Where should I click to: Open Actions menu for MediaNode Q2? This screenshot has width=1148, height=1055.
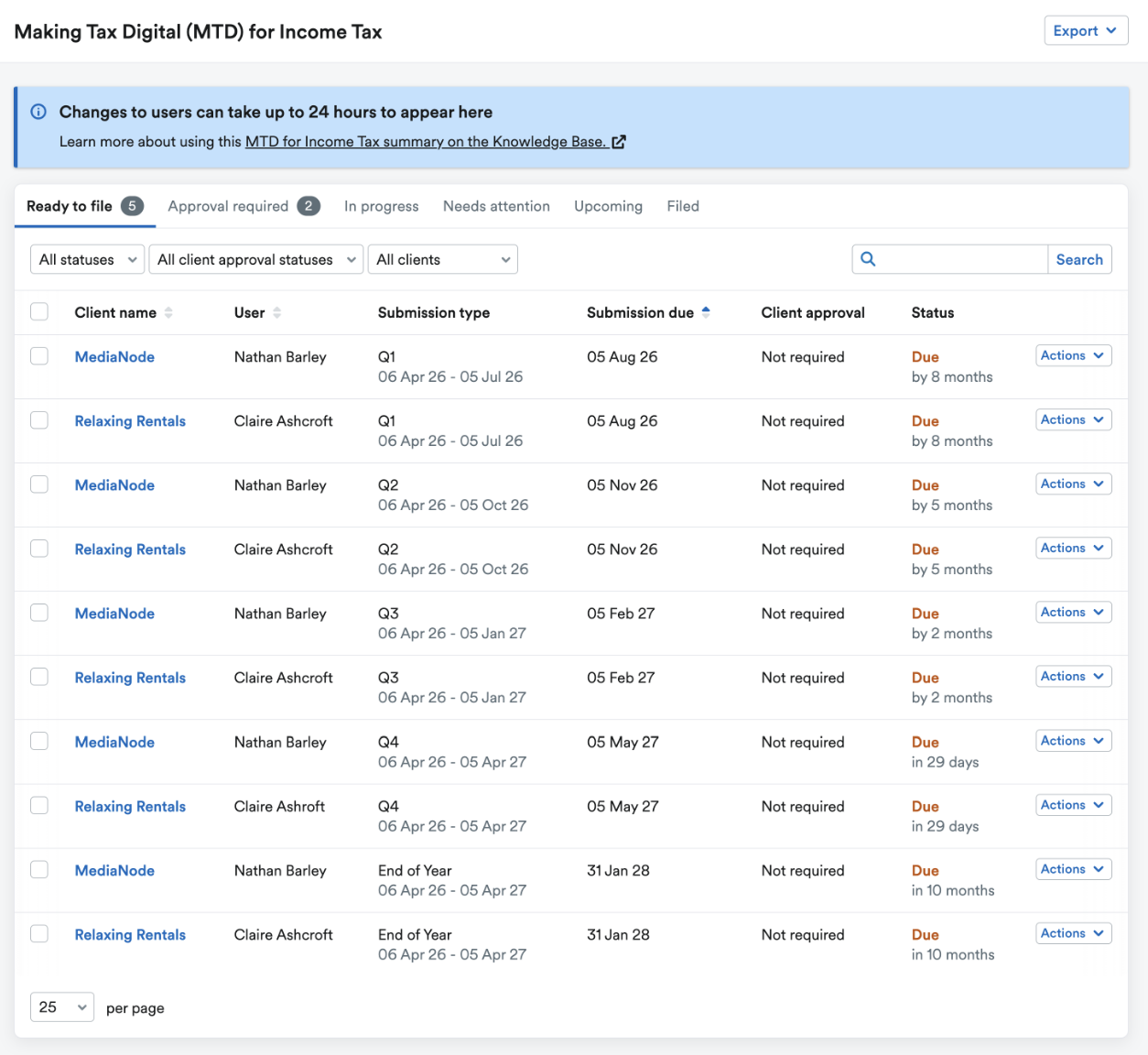pos(1074,484)
